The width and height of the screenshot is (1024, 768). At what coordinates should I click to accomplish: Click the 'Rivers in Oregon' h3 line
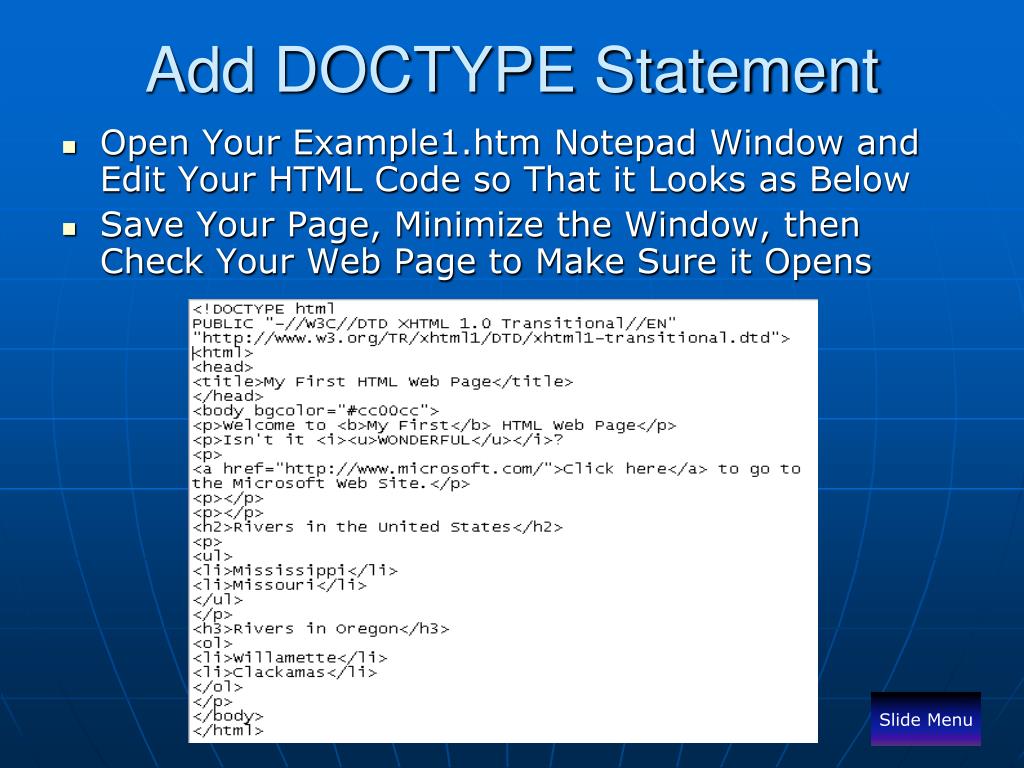tap(321, 628)
